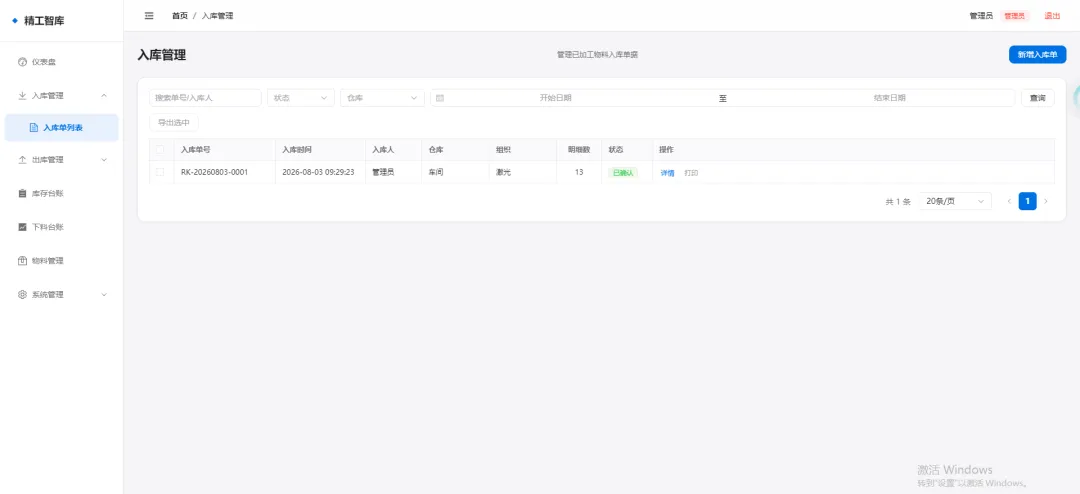Go to previous page arrow
This screenshot has width=1080, height=494.
click(x=1009, y=201)
